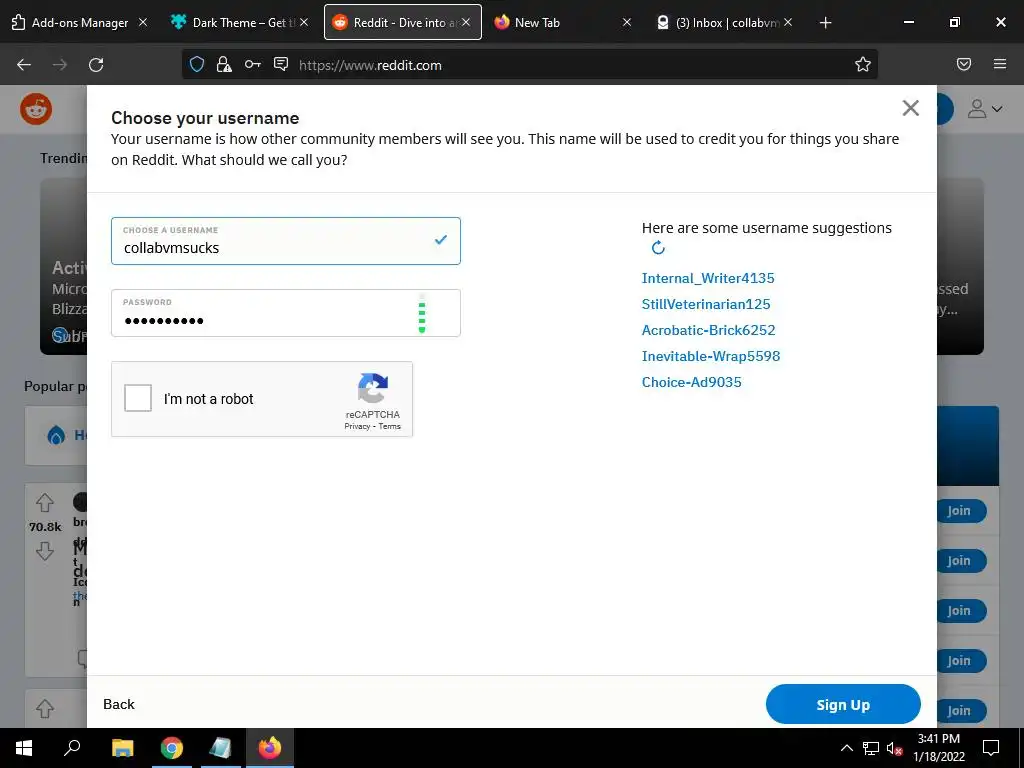Upvote the 70.8k post

pos(44,503)
